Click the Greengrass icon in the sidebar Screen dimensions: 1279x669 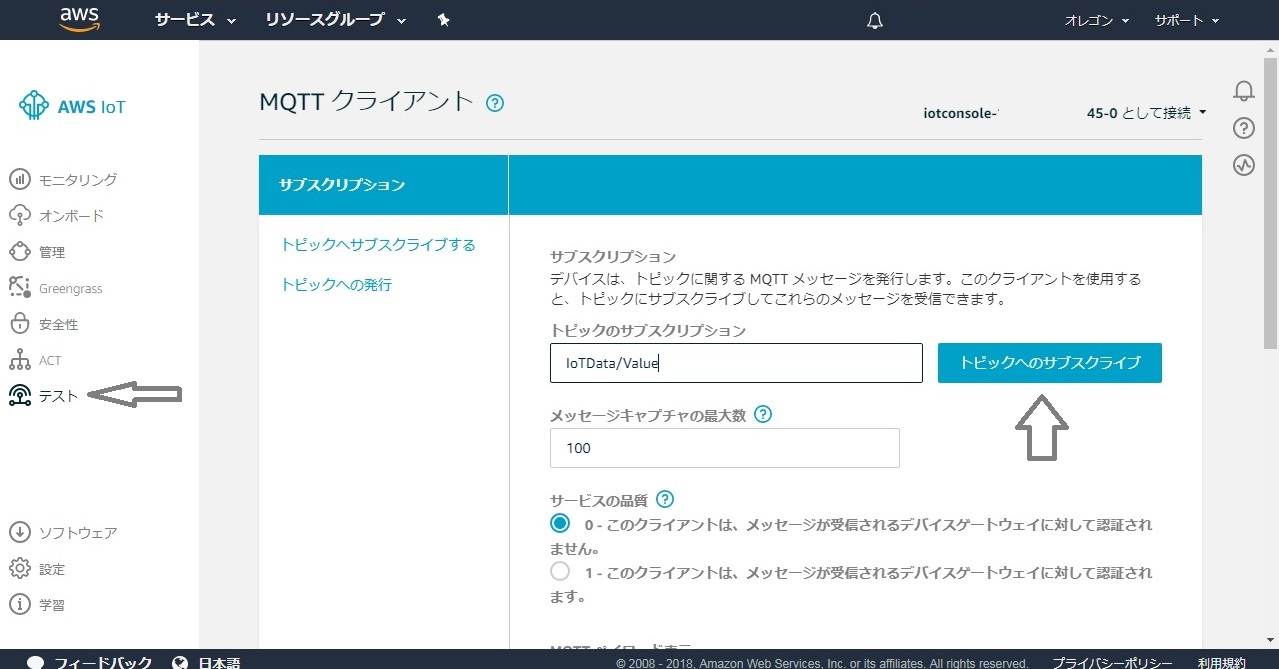(x=19, y=288)
